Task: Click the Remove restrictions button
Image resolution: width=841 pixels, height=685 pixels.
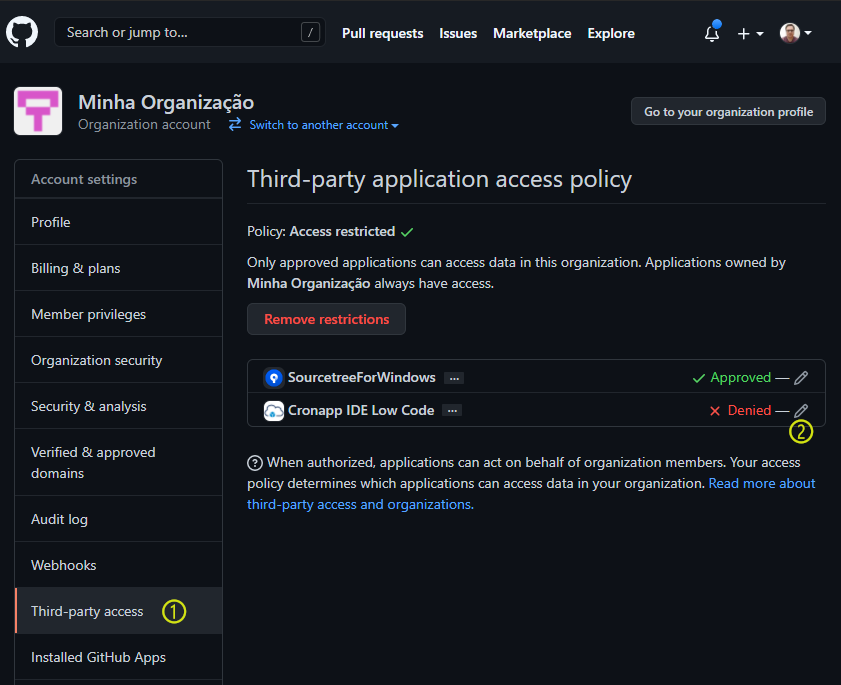Action: (326, 319)
